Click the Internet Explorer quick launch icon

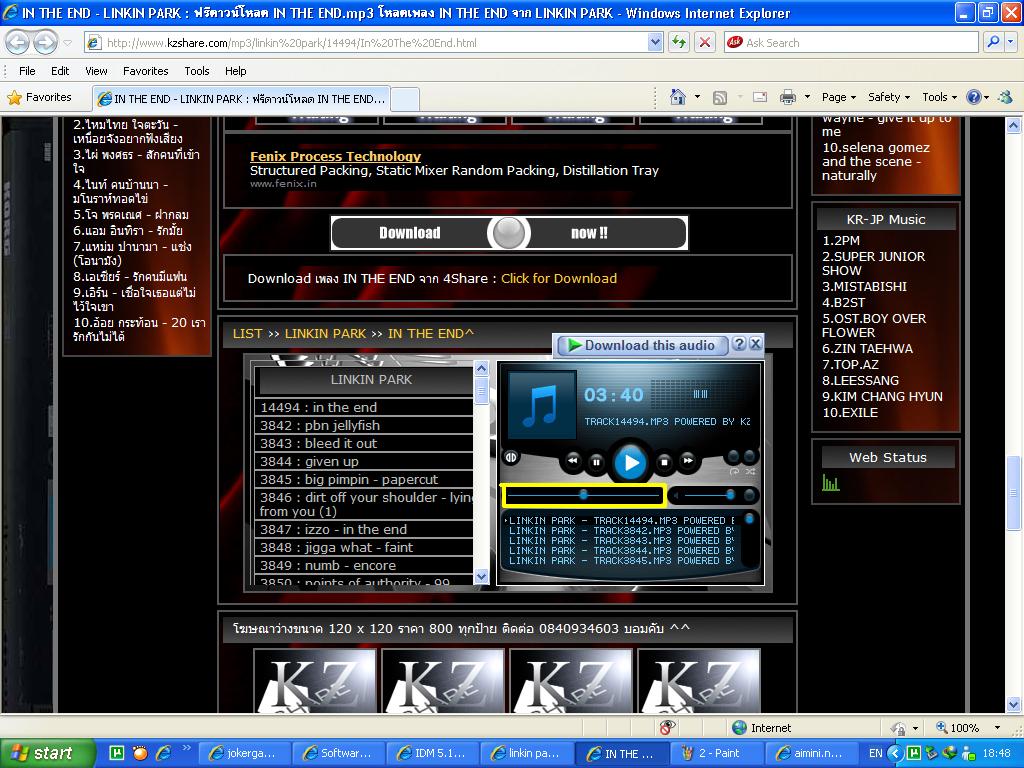coord(163,753)
